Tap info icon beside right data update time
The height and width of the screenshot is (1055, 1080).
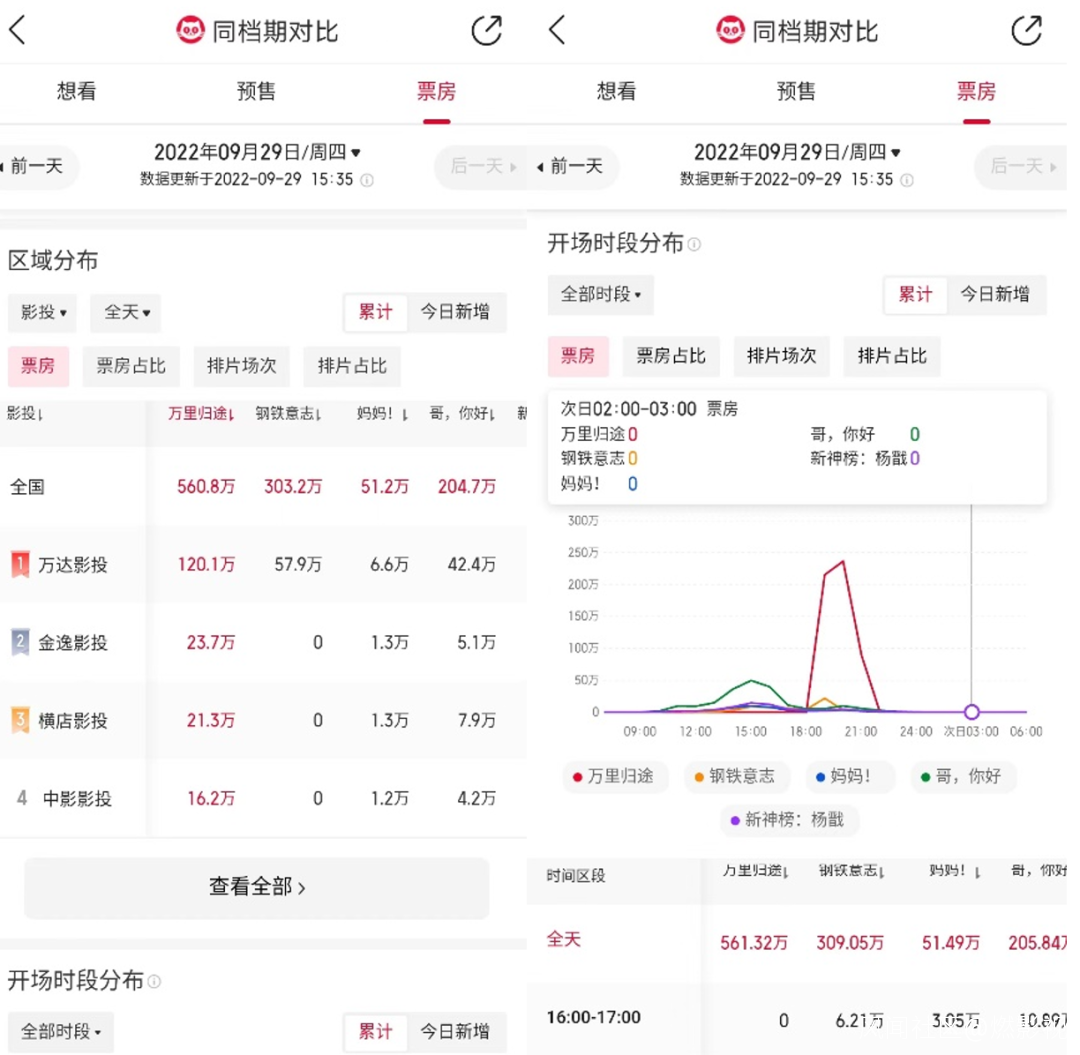(907, 180)
